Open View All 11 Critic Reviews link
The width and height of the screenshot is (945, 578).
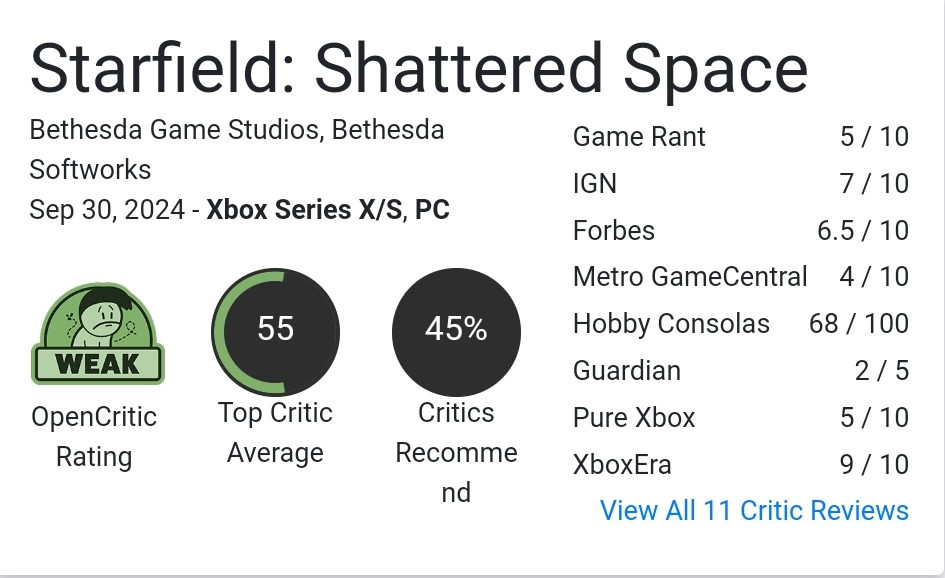coord(753,510)
